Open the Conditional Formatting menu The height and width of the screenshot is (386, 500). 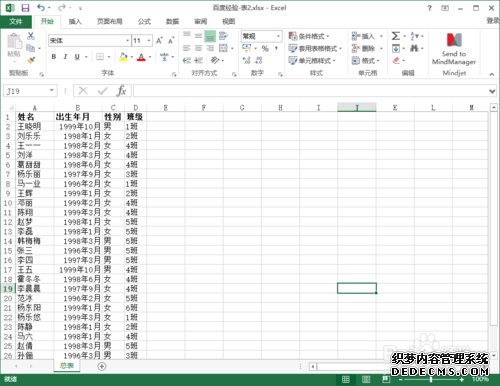309,36
